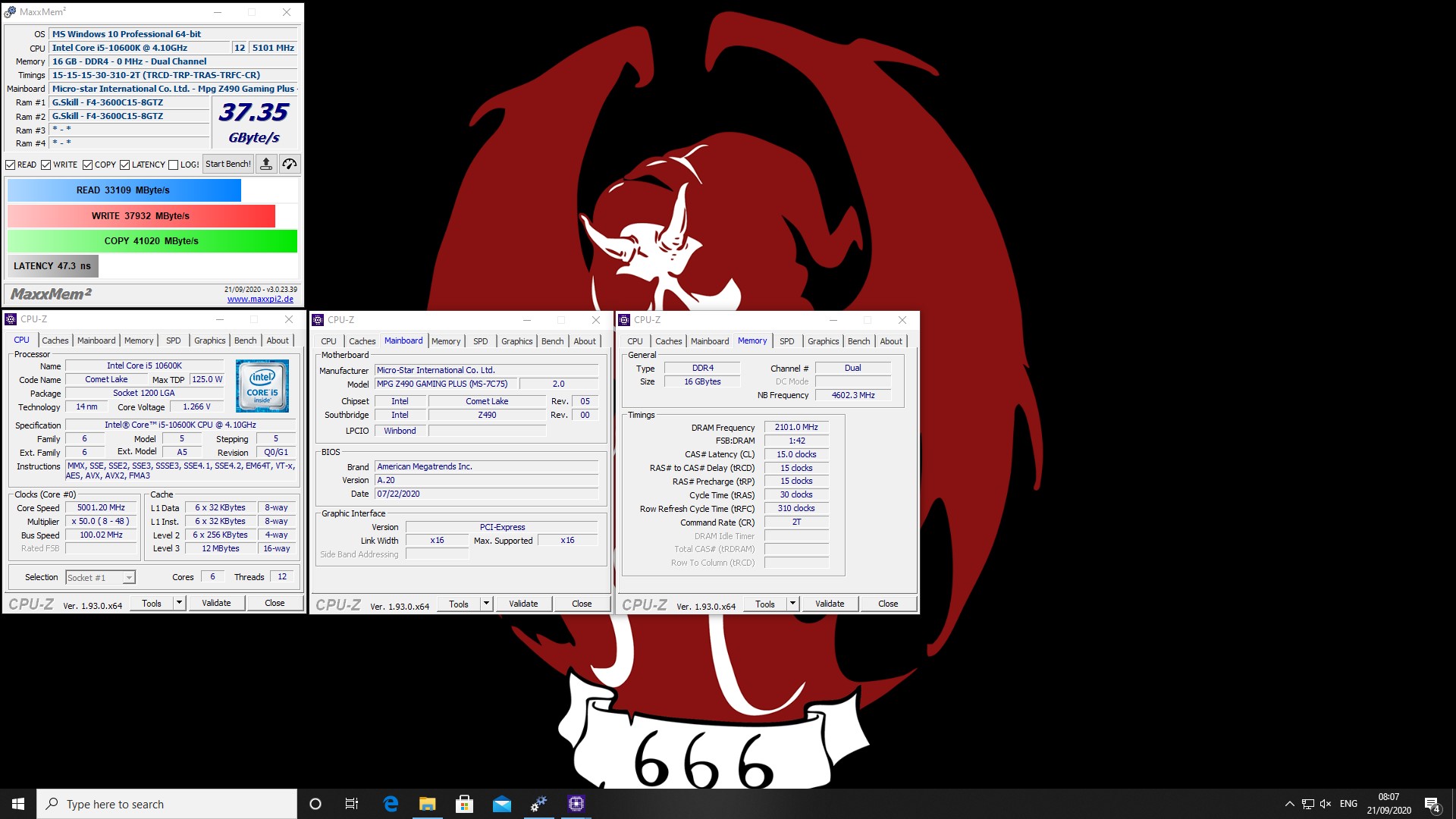This screenshot has height=819, width=1456.
Task: Open Mail app from taskbar
Action: 502,804
